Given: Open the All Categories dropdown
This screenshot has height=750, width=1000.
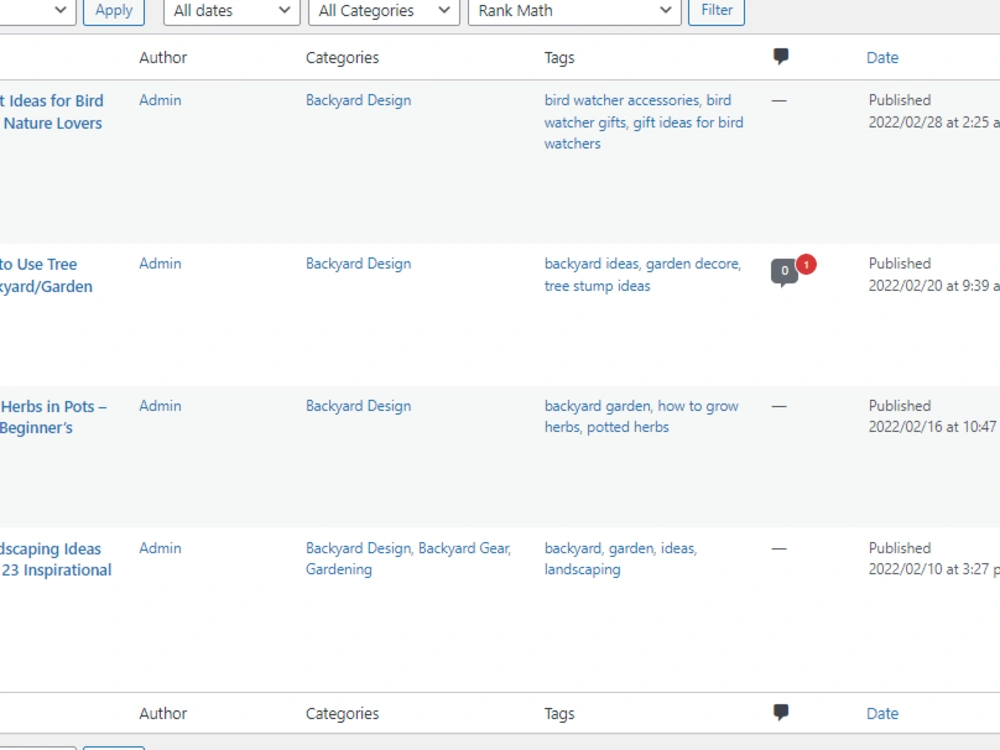Looking at the screenshot, I should pos(384,11).
